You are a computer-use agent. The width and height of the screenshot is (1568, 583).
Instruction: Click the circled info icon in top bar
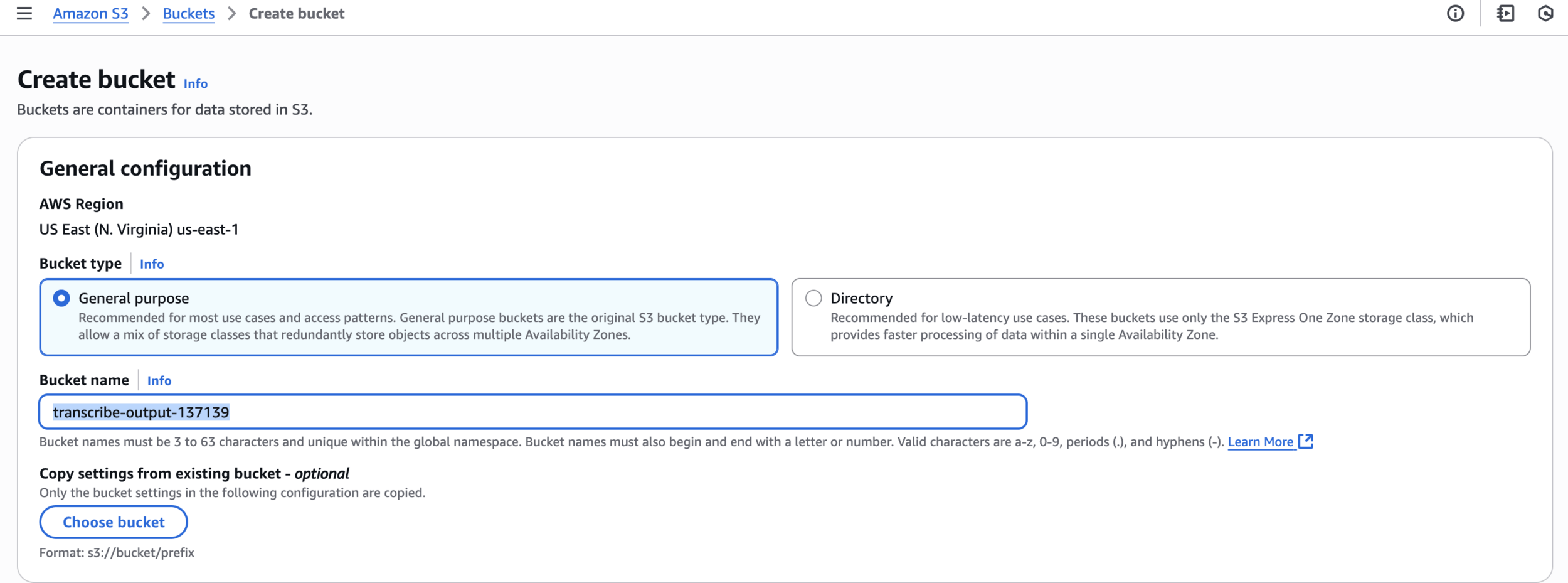(x=1455, y=13)
